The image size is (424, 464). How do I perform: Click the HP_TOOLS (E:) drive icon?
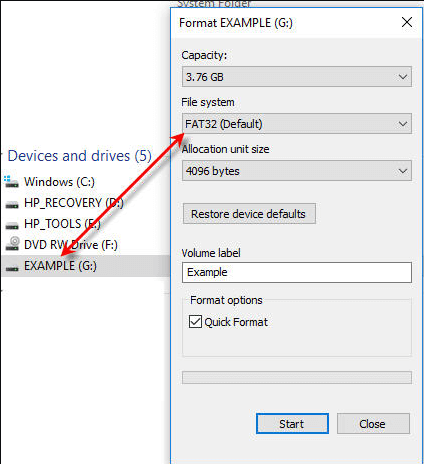coord(12,225)
